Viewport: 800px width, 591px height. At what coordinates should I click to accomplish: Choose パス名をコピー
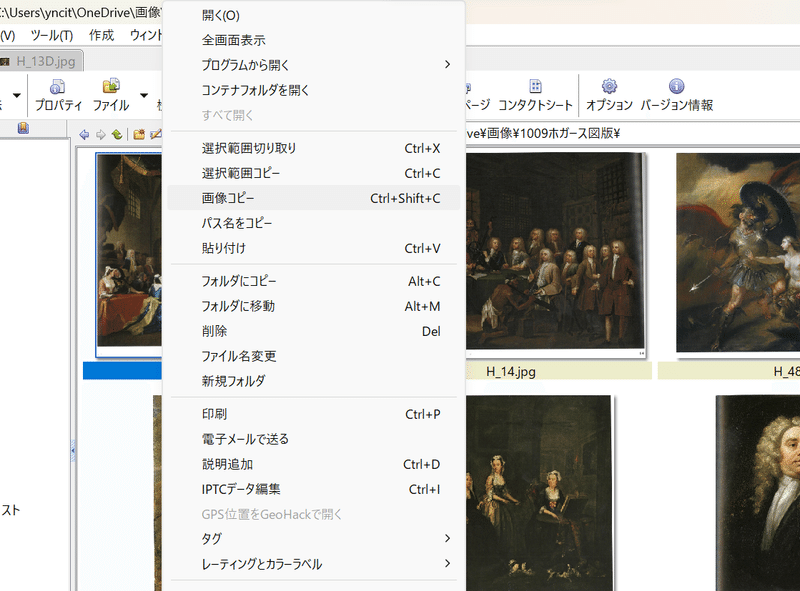(314, 223)
